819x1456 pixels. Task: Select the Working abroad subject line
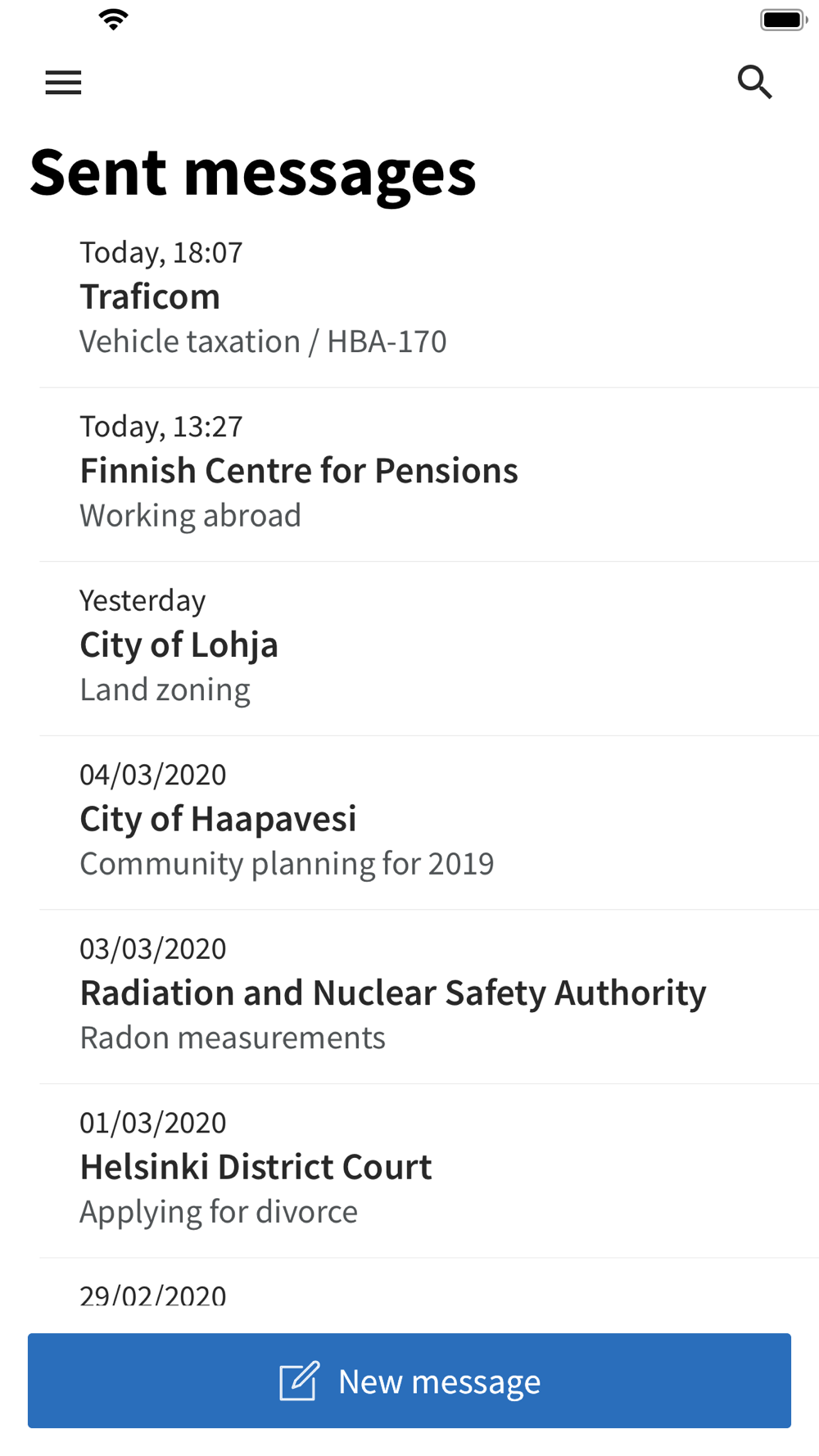[190, 516]
